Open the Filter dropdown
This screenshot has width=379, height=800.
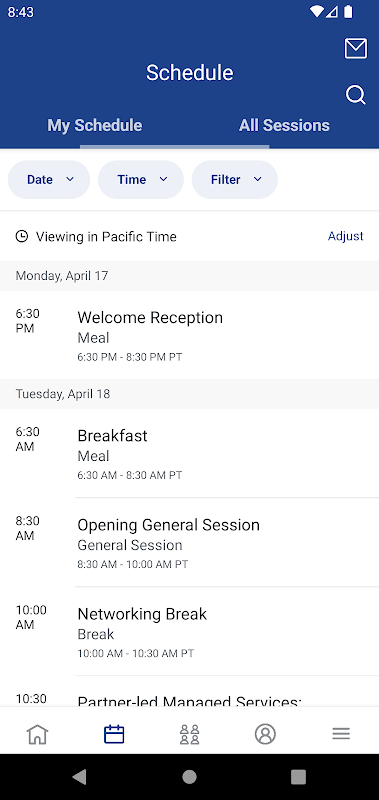tap(235, 180)
